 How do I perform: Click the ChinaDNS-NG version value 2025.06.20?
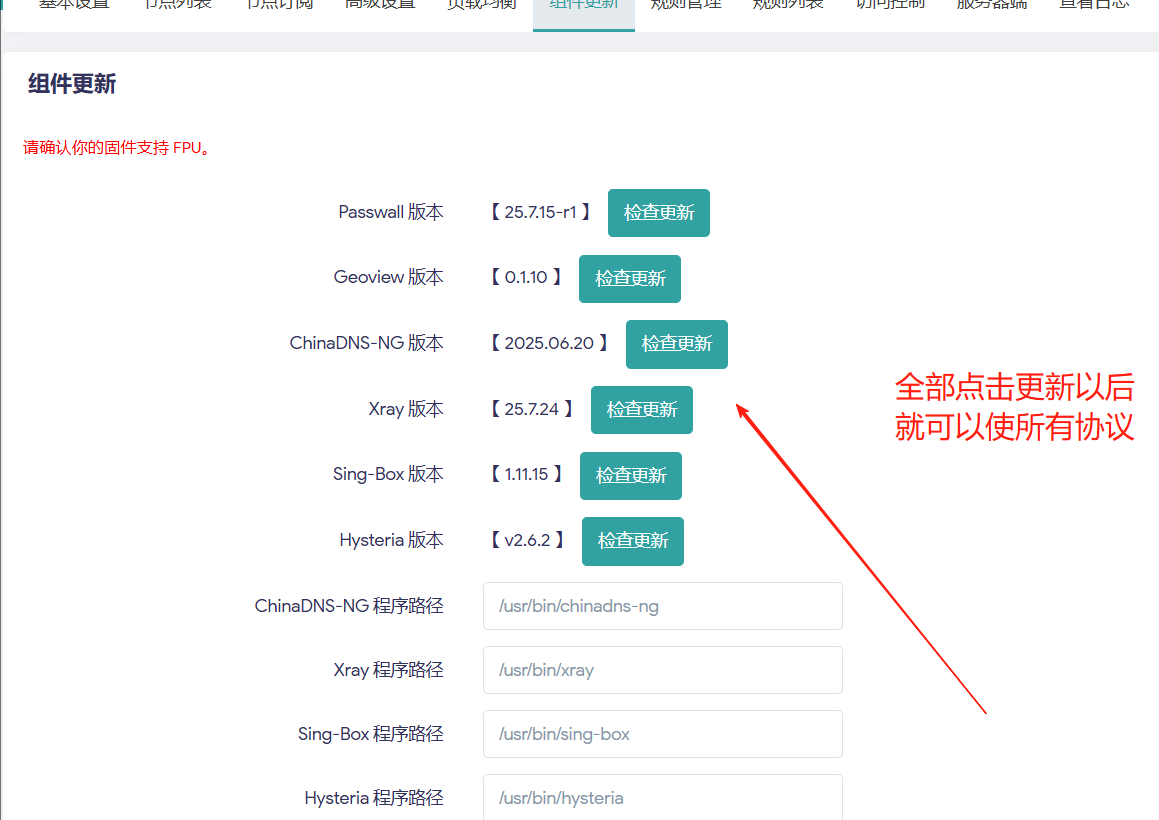click(x=549, y=343)
